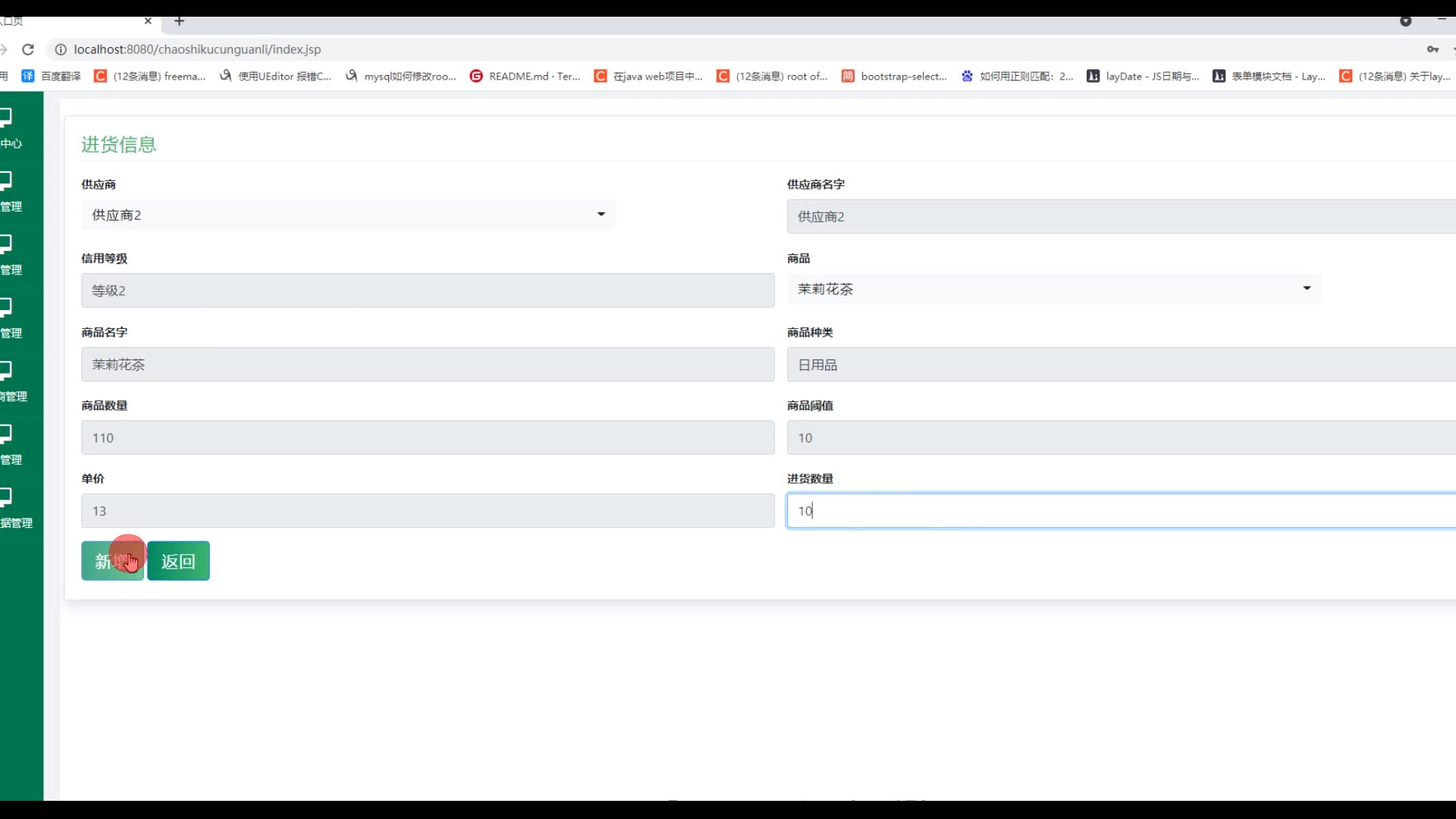This screenshot has height=819, width=1456.
Task: Click the 商品数量 field showing 110
Action: (x=428, y=438)
